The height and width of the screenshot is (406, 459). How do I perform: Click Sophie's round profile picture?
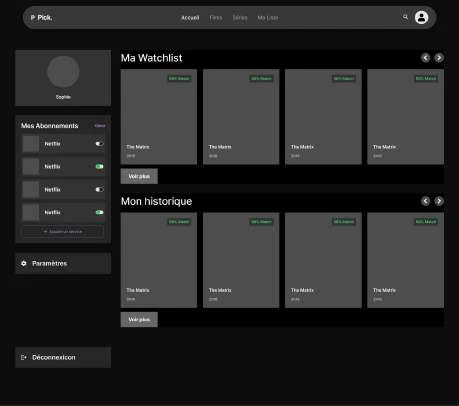[63, 72]
